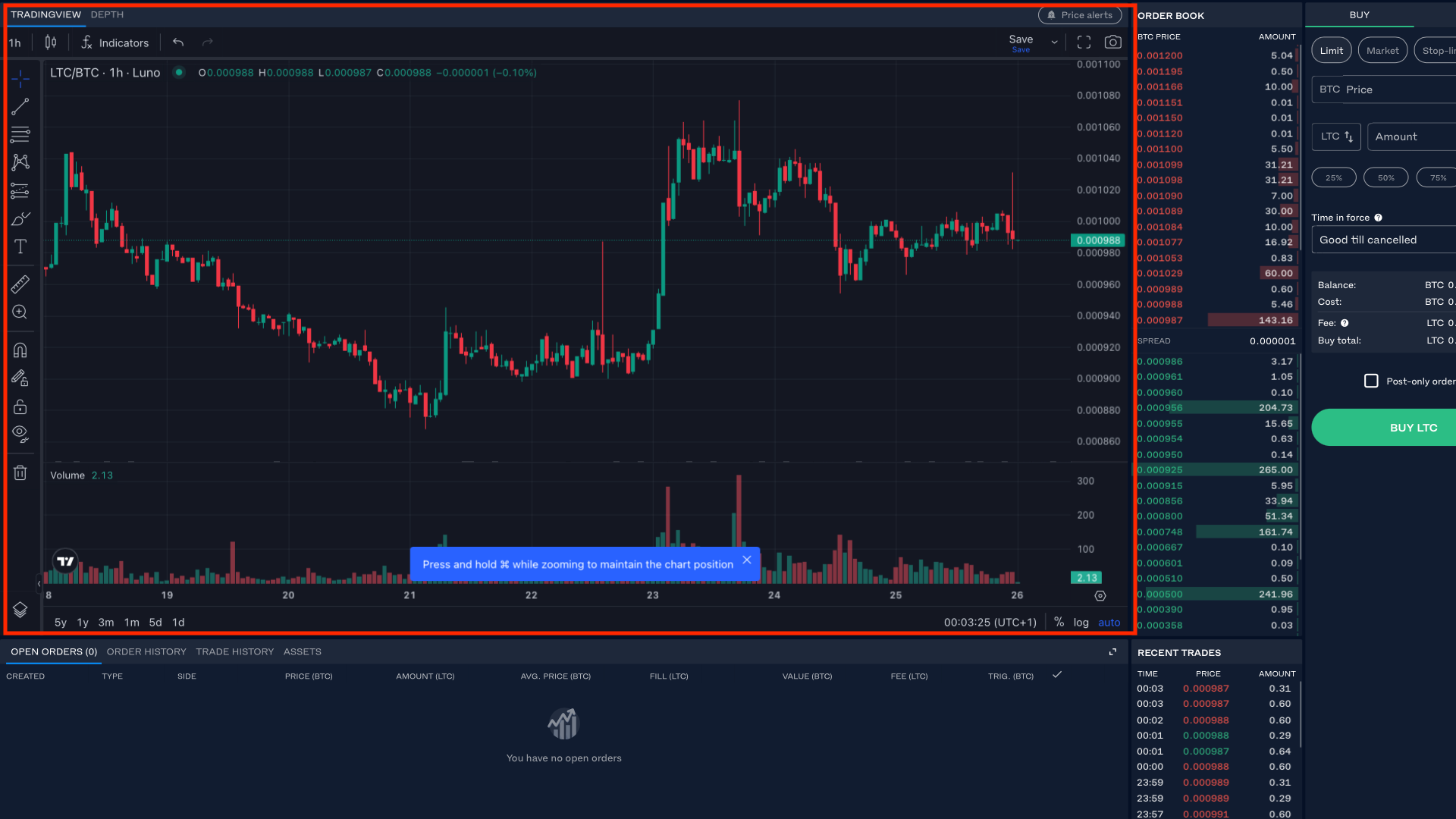Select the trend line drawing tool
This screenshot has height=819, width=1456.
20,107
